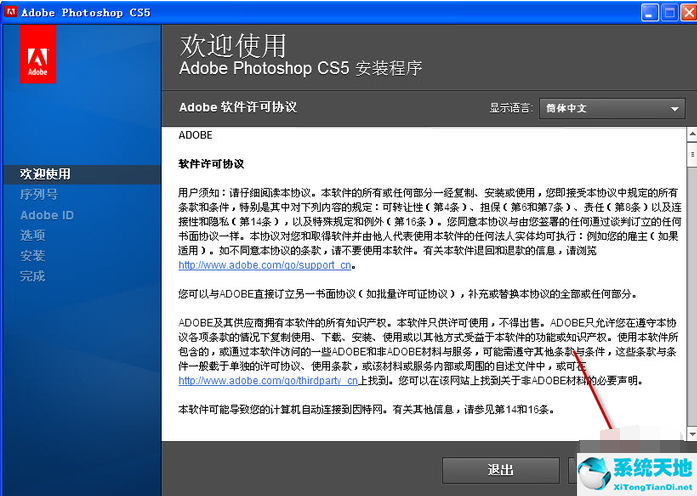Click the large 欢迎使用 header heading
697x496 pixels.
tap(232, 45)
